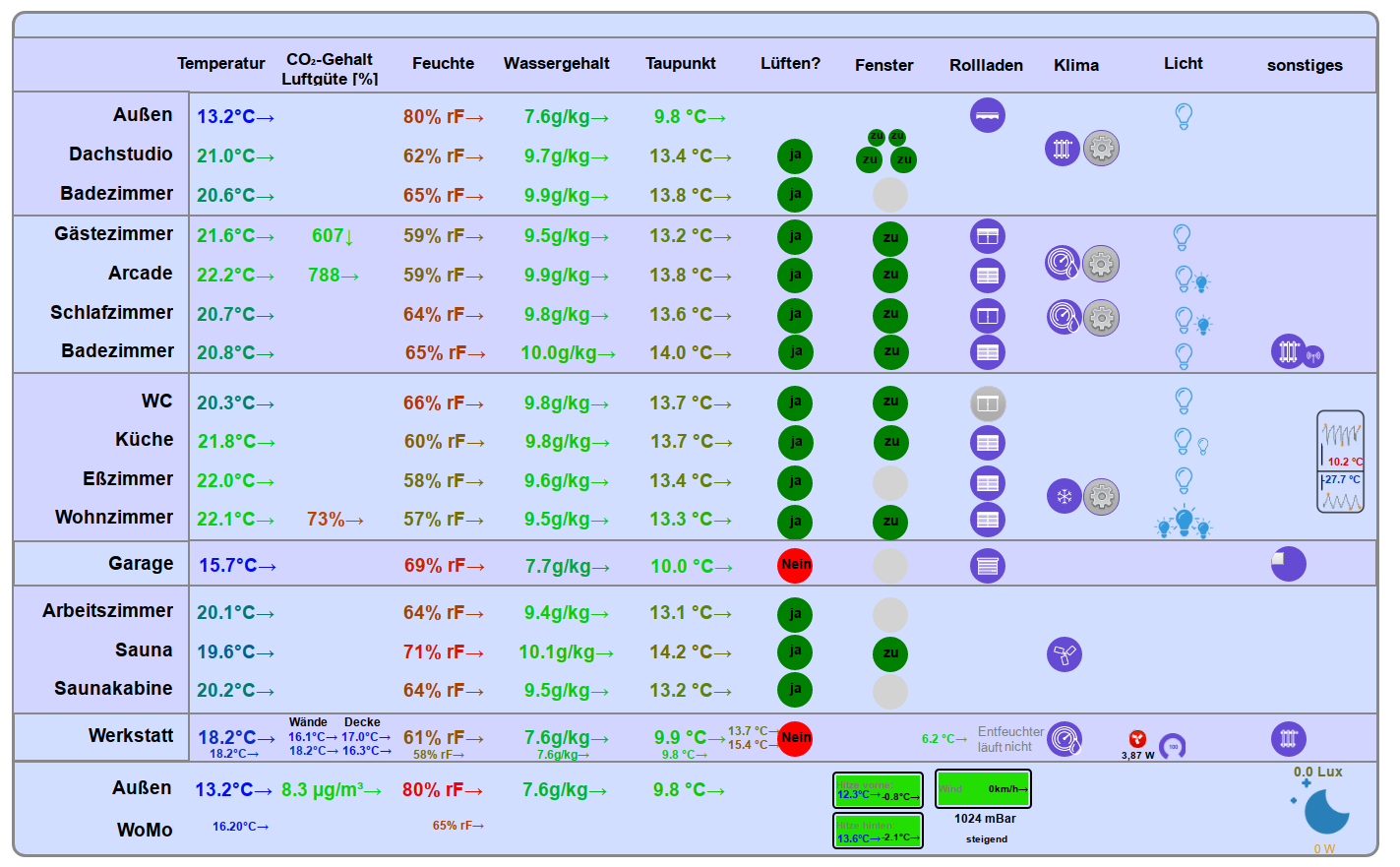The image size is (1400, 867).
Task: Toggle the Gästezimmer light bulb
Action: click(x=1182, y=237)
